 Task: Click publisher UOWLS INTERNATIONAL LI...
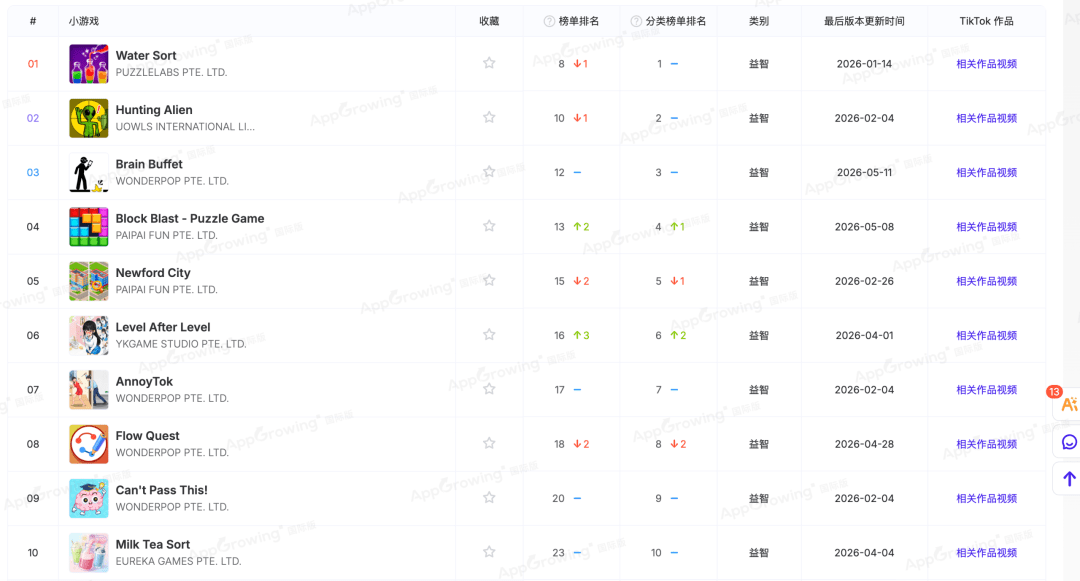point(185,127)
